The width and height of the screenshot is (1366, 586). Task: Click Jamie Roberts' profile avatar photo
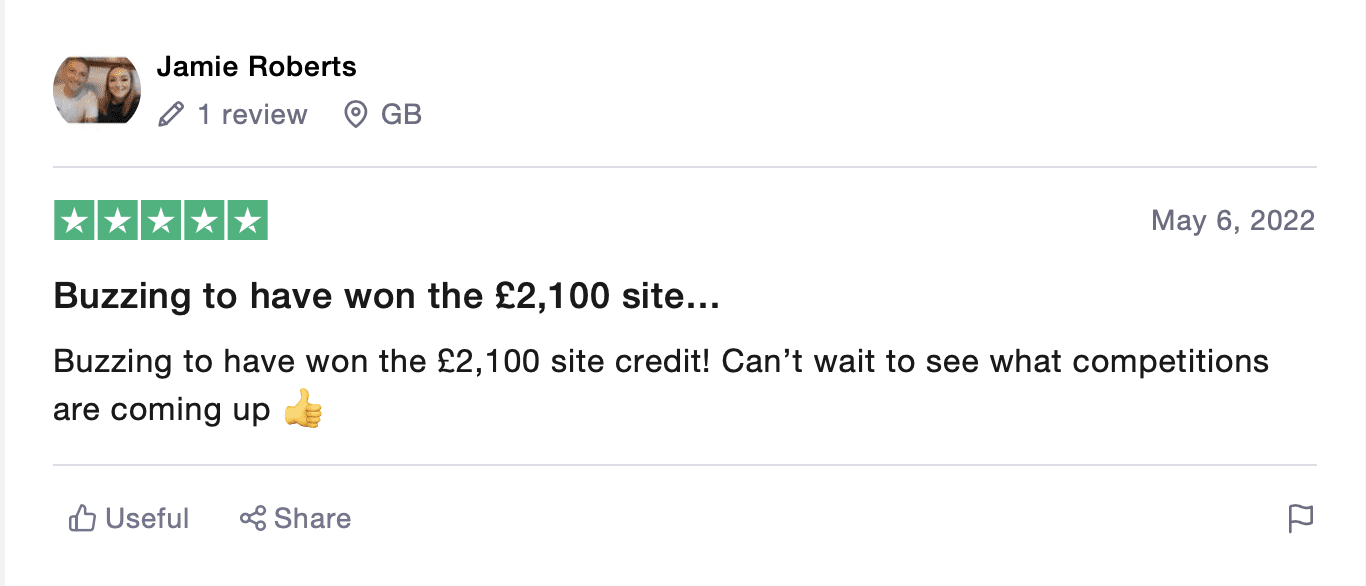coord(96,90)
